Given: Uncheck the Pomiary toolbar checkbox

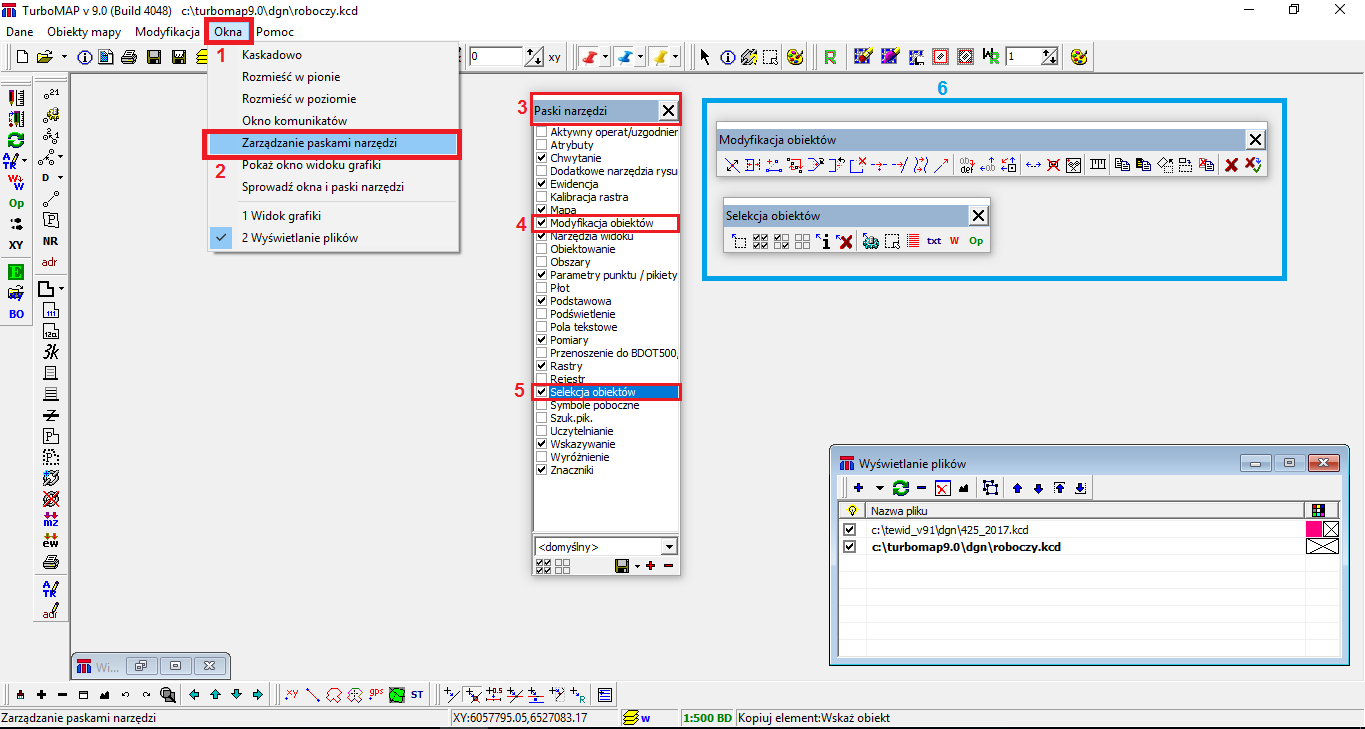Looking at the screenshot, I should pos(541,340).
